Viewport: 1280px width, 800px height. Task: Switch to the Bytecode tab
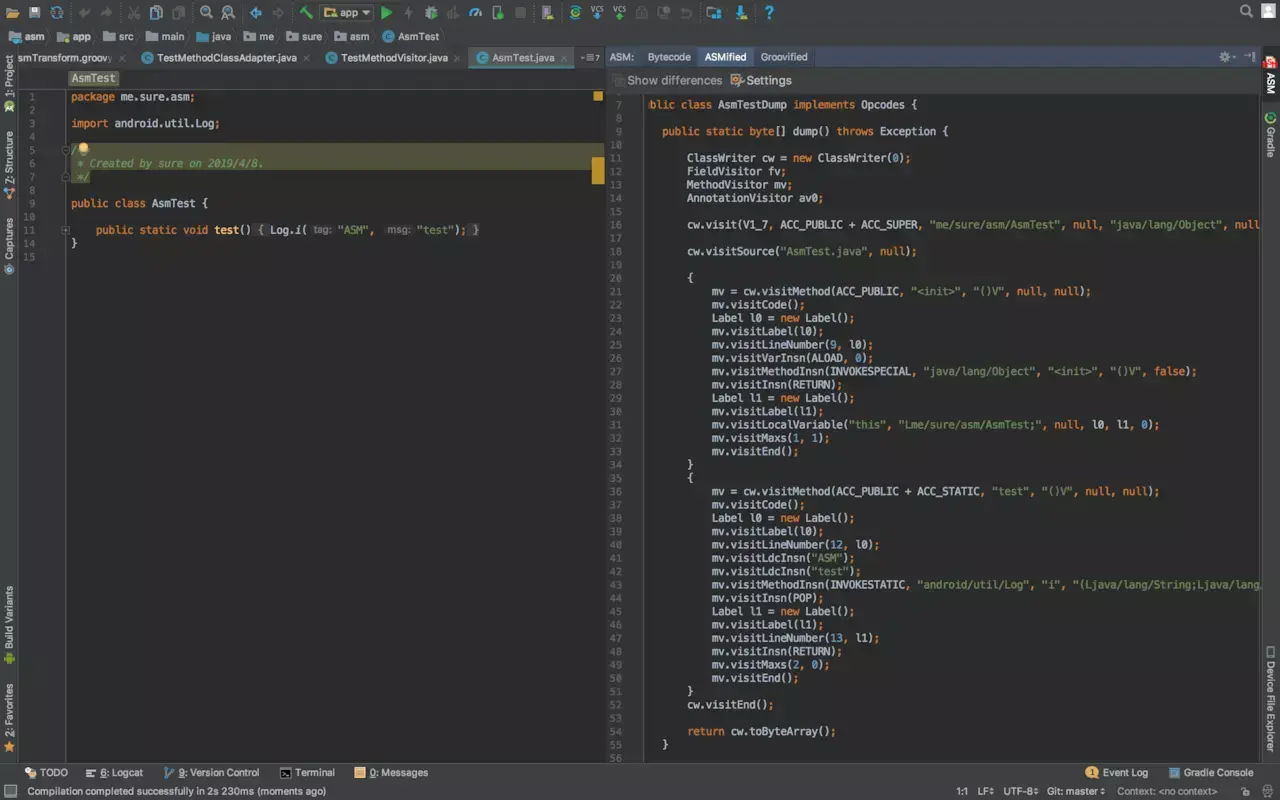(669, 57)
